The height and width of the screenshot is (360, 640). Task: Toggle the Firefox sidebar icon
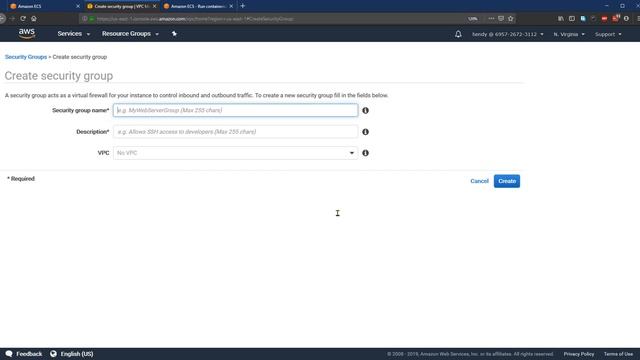click(x=572, y=18)
